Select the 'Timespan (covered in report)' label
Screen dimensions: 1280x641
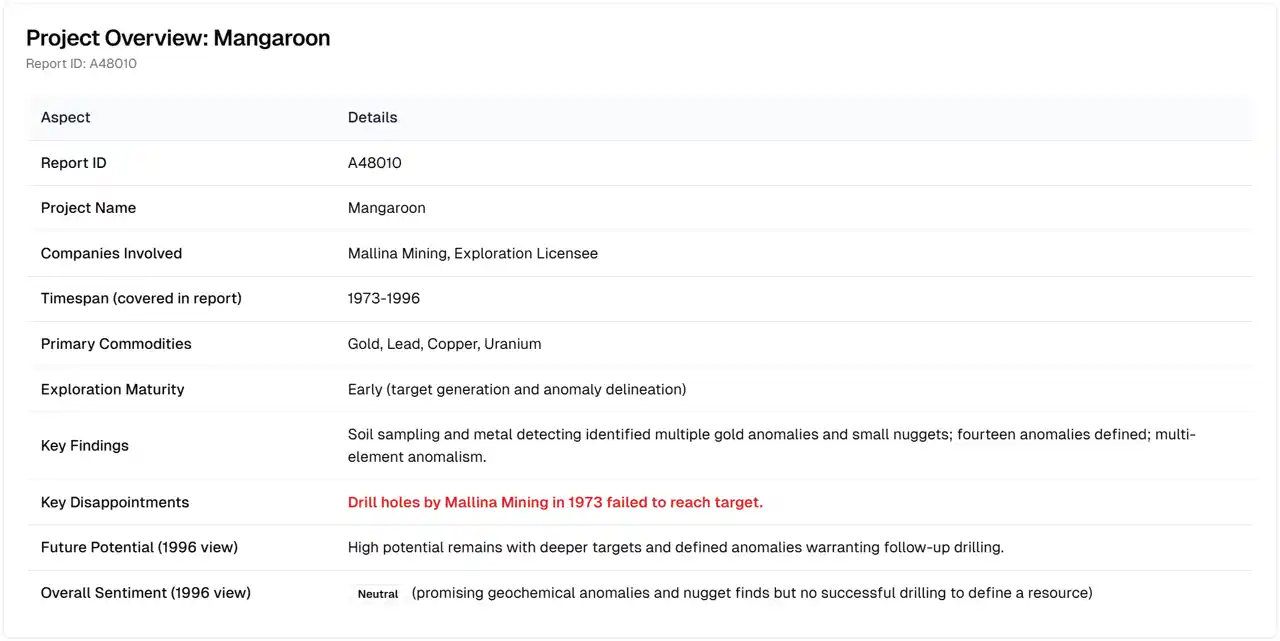pos(141,299)
